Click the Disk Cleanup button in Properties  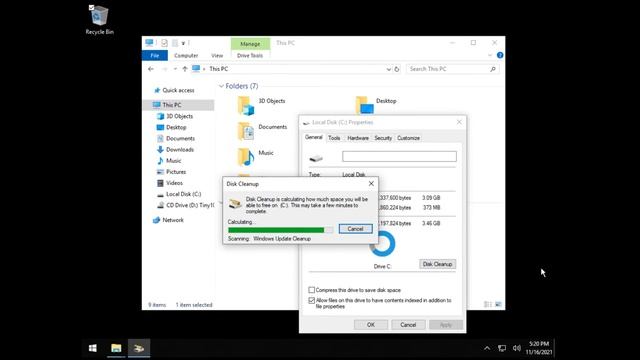pyautogui.click(x=437, y=264)
